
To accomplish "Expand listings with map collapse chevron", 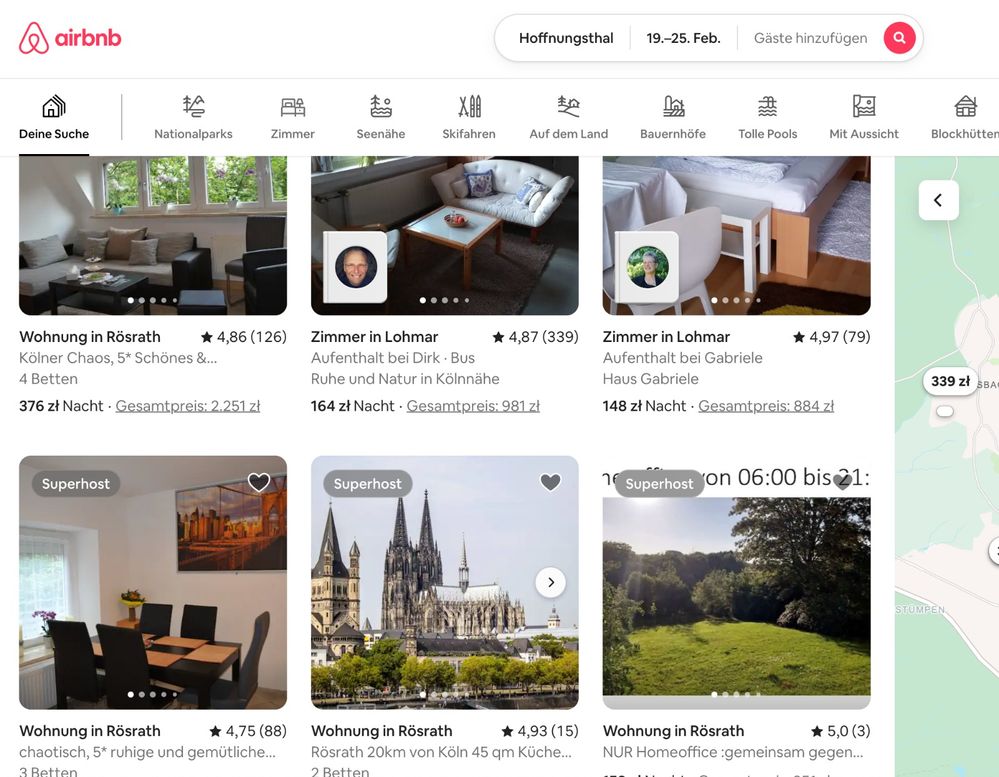I will (938, 200).
